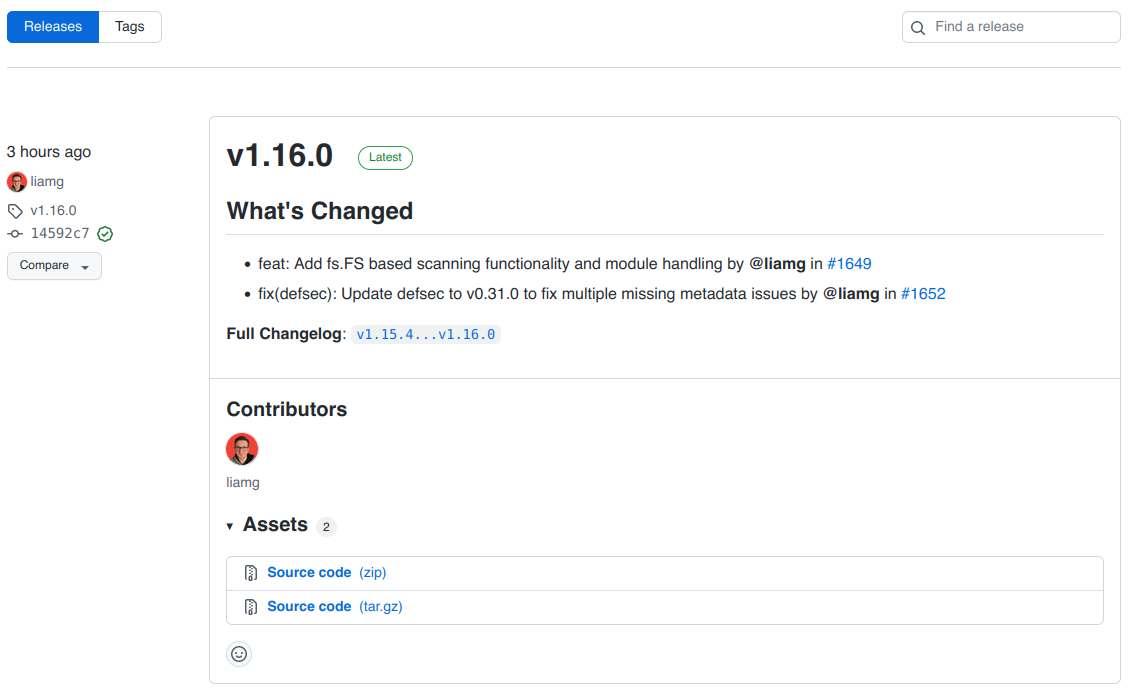1141x697 pixels.
Task: Open the v1.15.4...v1.16.0 changelog link
Action: coord(425,334)
